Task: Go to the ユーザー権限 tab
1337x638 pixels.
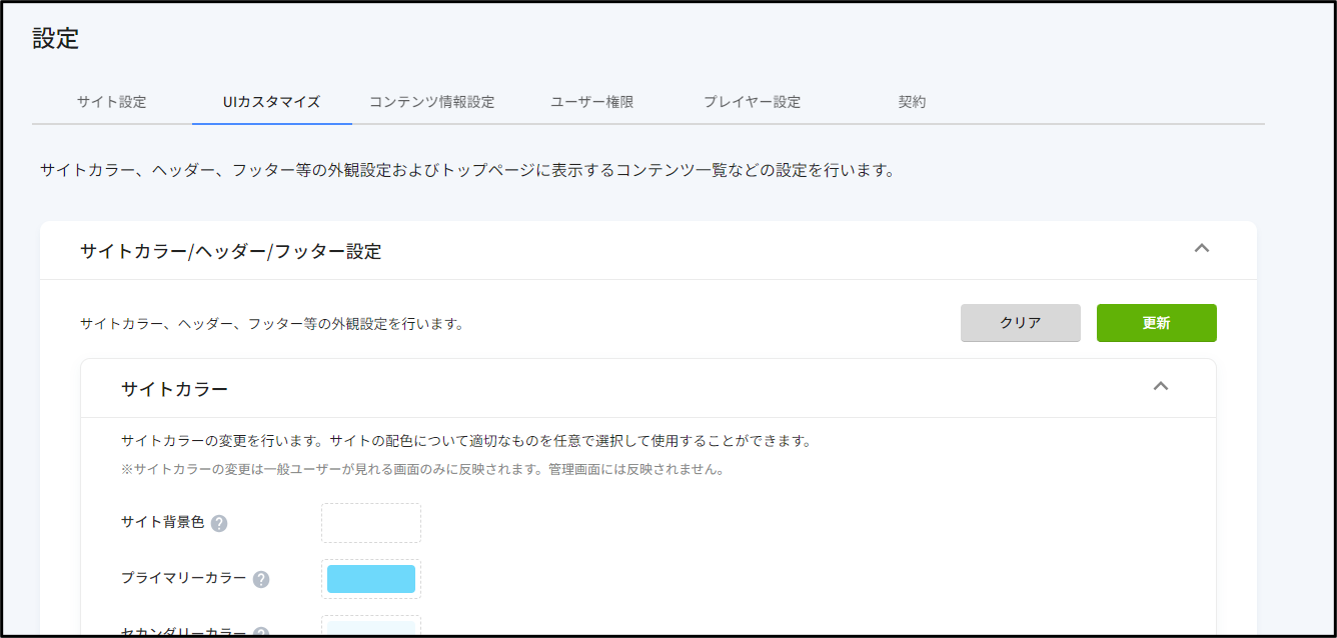Action: pyautogui.click(x=592, y=102)
